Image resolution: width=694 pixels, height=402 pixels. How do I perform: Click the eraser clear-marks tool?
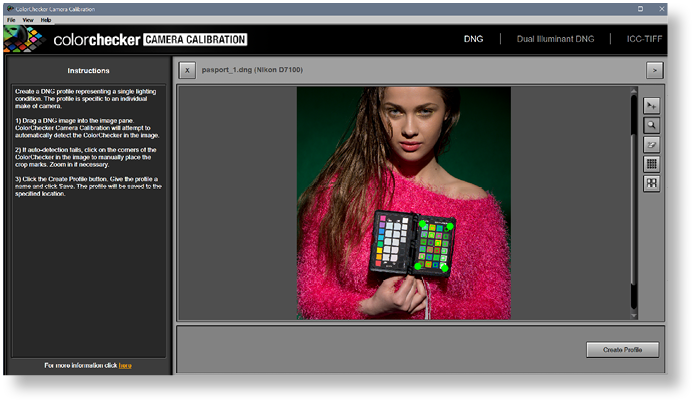coord(651,145)
